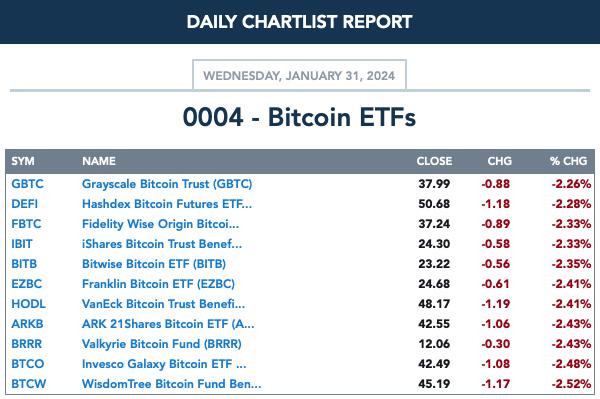Image resolution: width=600 pixels, height=399 pixels.
Task: Open WisdomTree Bitcoin Fund name link
Action: pyautogui.click(x=171, y=384)
